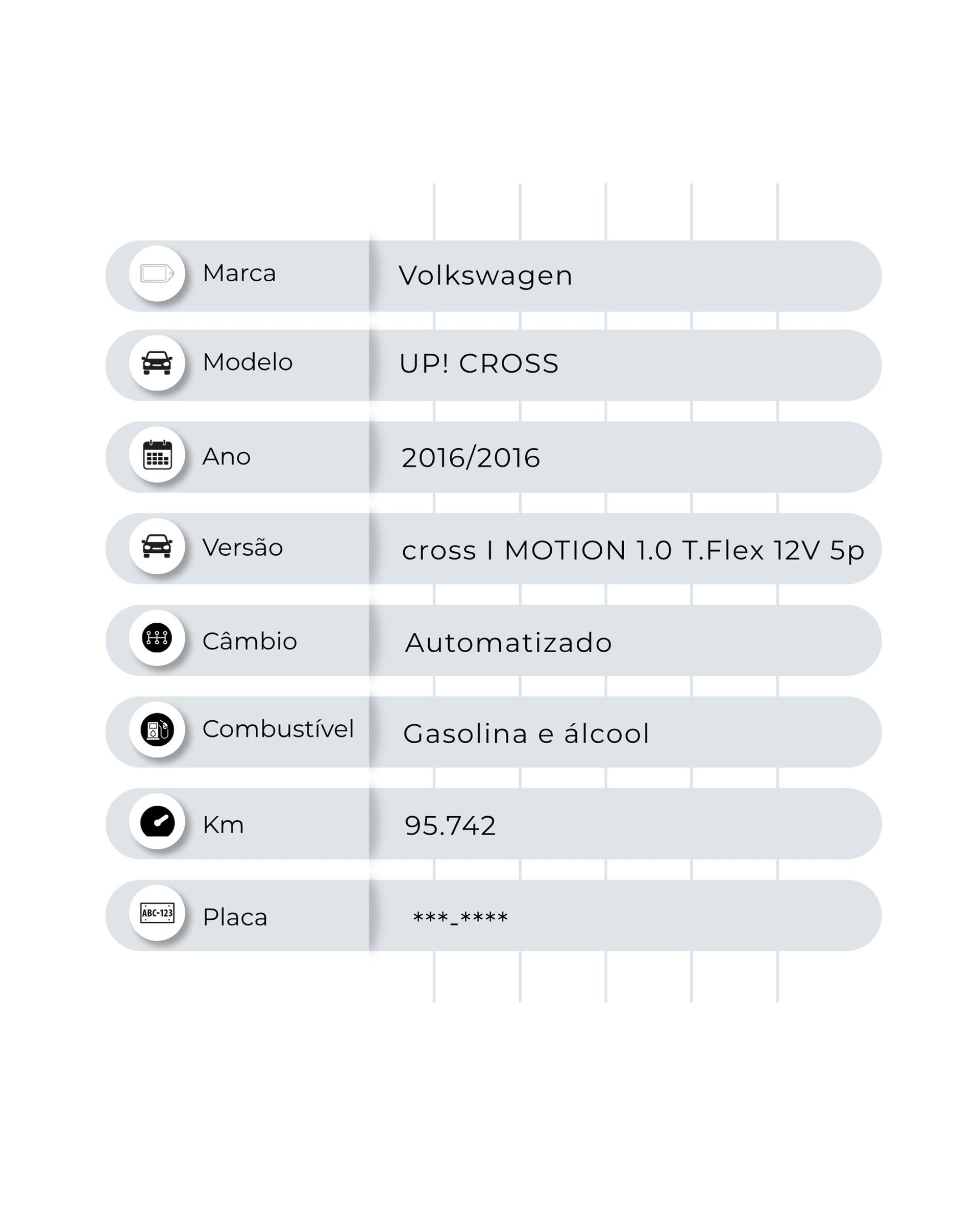Click the 2016/2016 year value
The width and height of the screenshot is (980, 1225).
click(471, 458)
